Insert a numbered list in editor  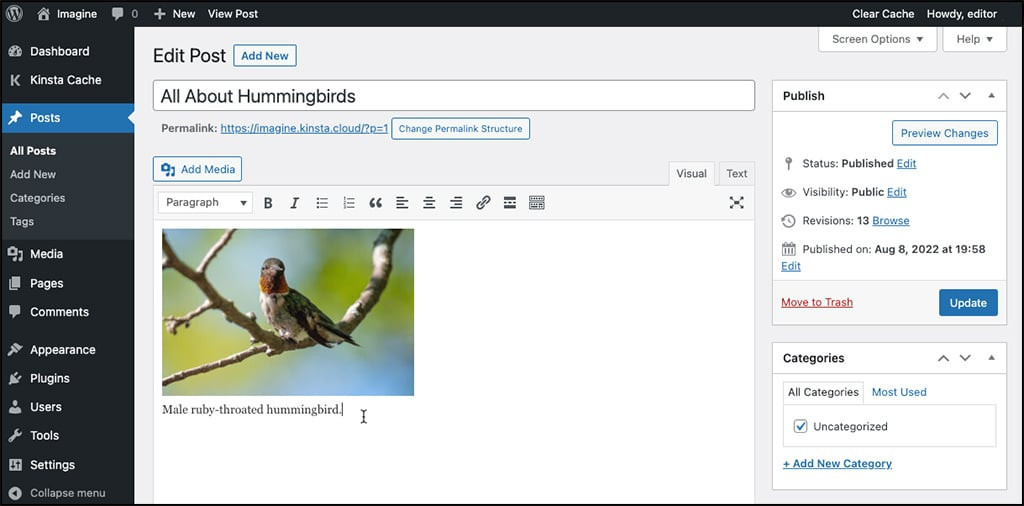[349, 203]
